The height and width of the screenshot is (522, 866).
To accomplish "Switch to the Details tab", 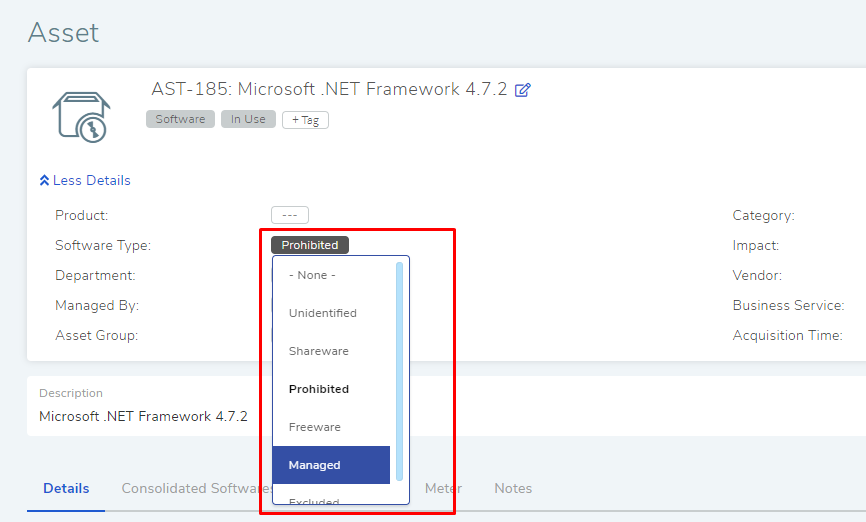I will (x=66, y=489).
